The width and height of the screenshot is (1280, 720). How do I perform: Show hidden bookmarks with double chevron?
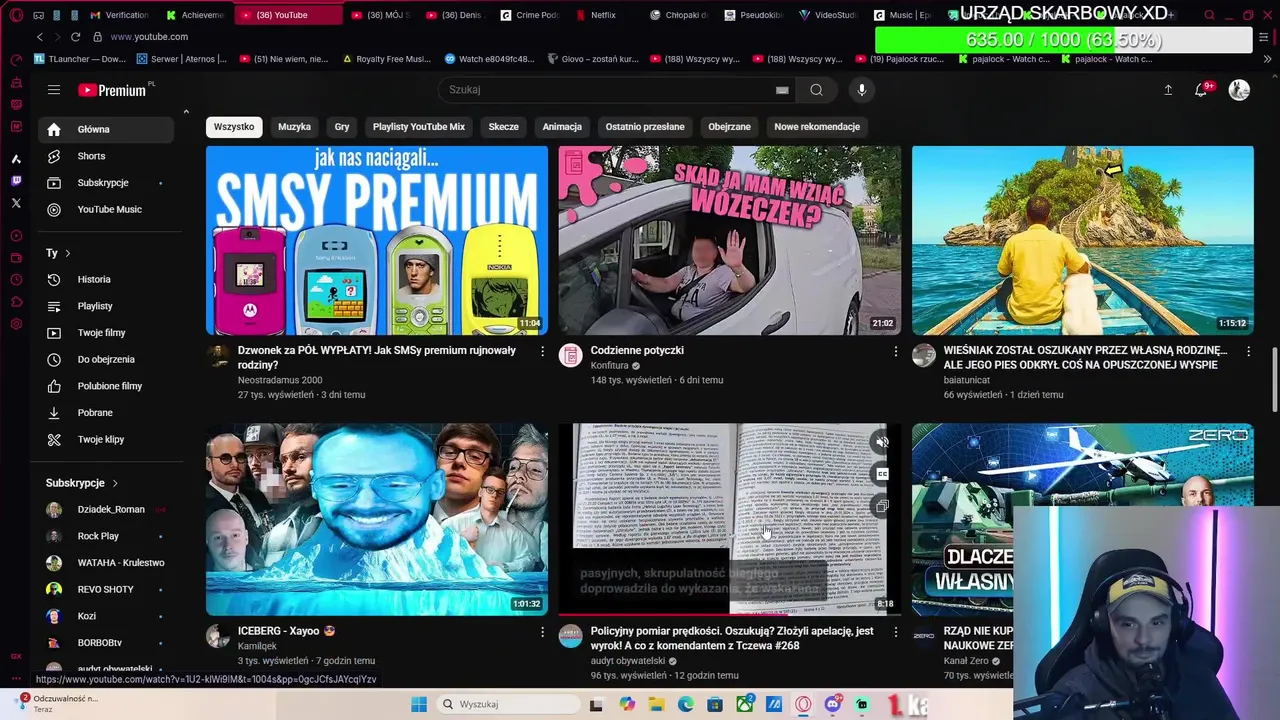tap(1268, 59)
